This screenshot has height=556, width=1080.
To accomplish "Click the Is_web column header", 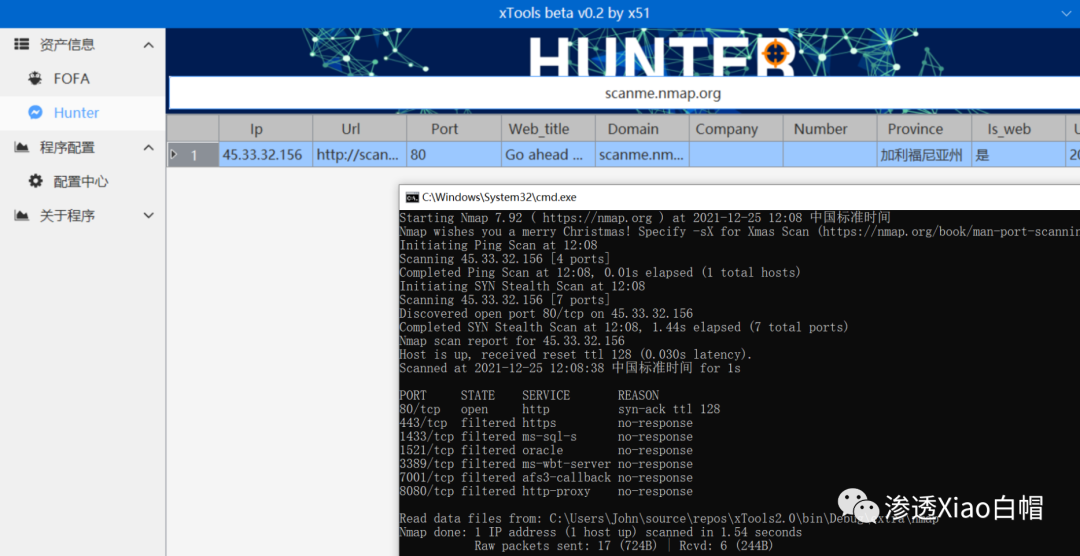I will (x=1018, y=129).
